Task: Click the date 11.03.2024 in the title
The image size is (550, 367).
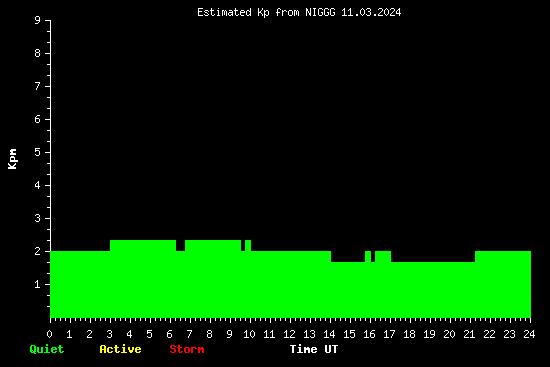Action: [x=371, y=12]
